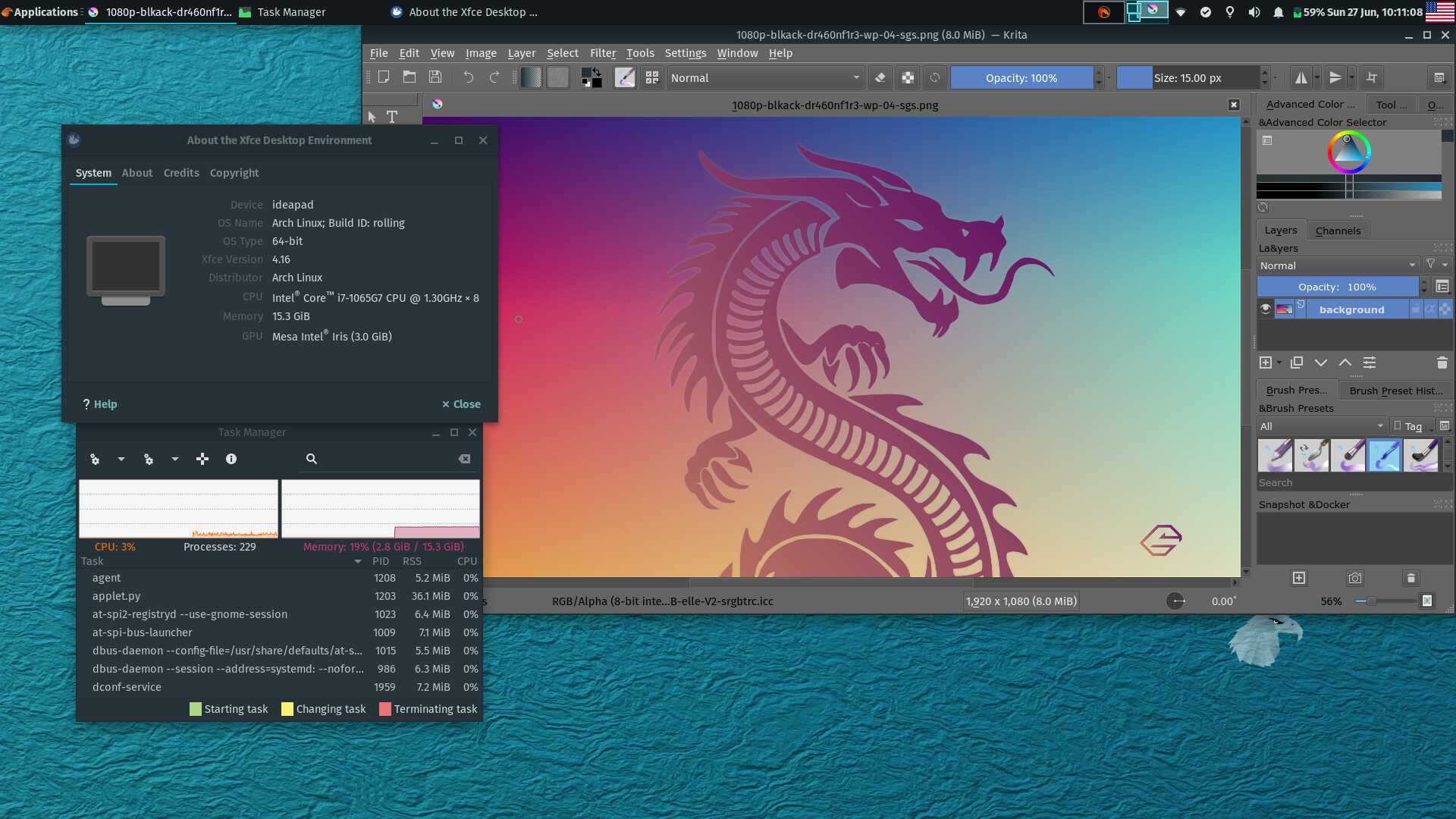Click Close in About Xfce dialog
This screenshot has height=819, width=1456.
[x=461, y=404]
